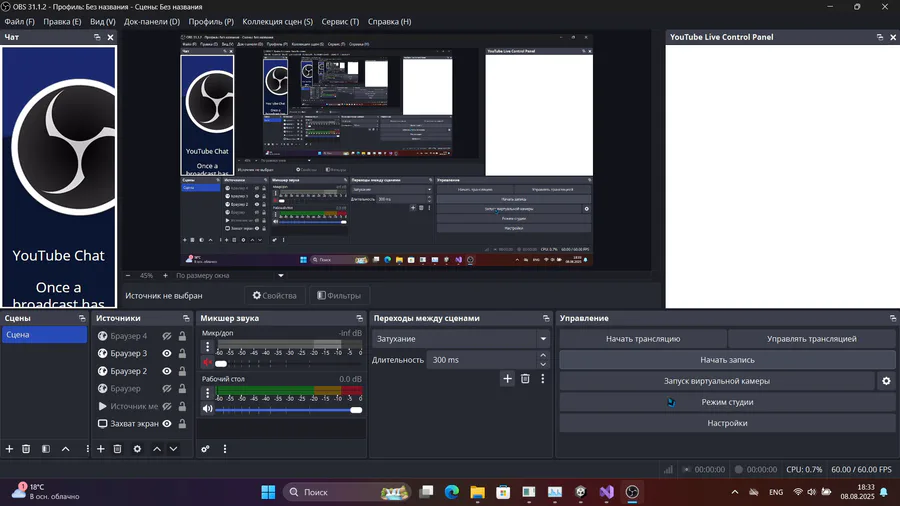Toggle lock on Браузер 3 source

click(x=182, y=353)
